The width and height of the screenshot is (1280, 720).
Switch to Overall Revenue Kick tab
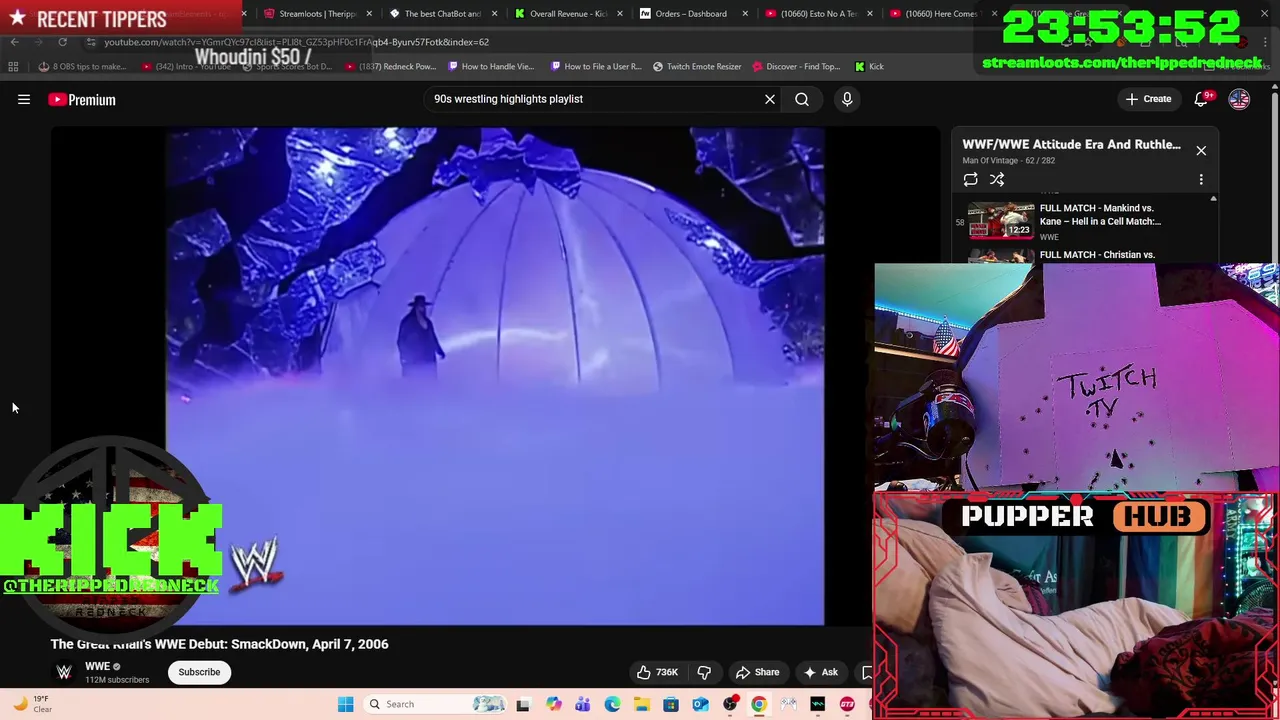(566, 14)
